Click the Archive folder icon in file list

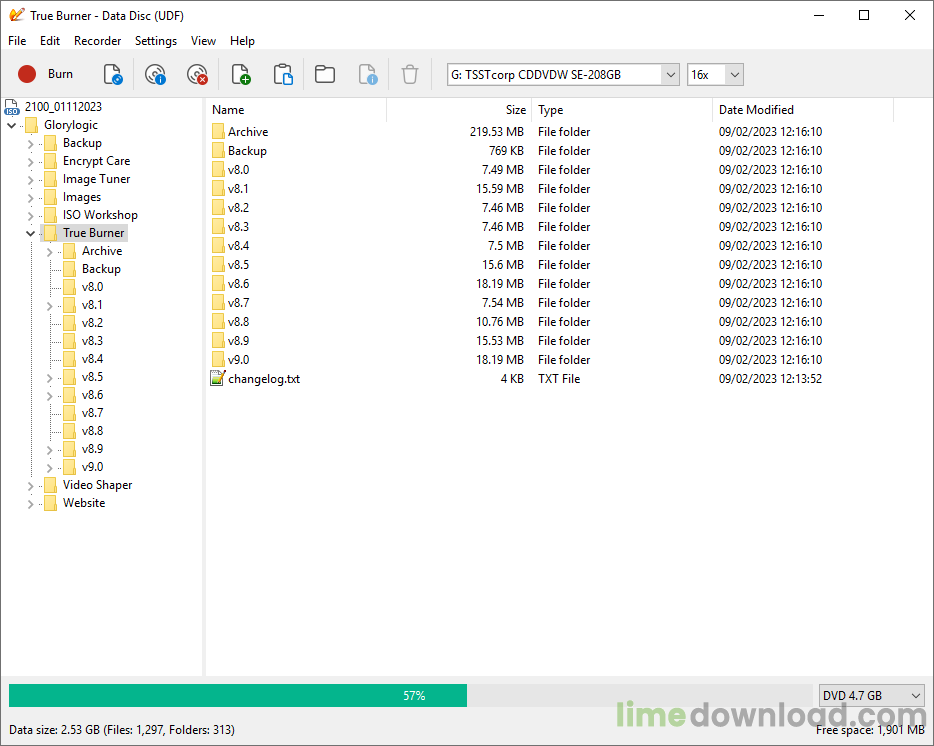(x=219, y=132)
